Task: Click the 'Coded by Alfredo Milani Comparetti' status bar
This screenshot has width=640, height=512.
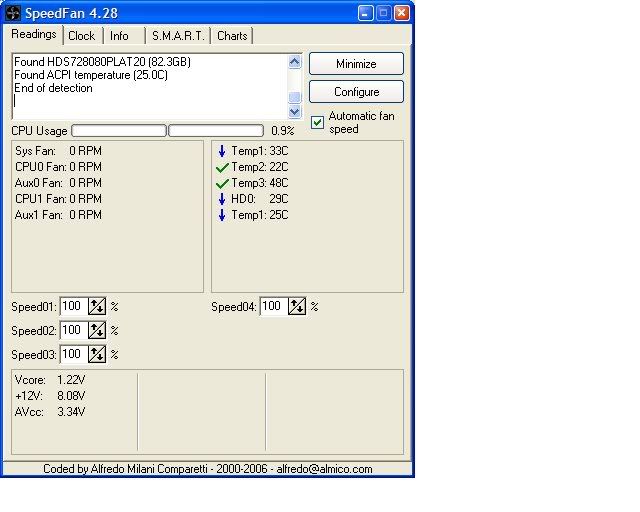Action: (207, 469)
